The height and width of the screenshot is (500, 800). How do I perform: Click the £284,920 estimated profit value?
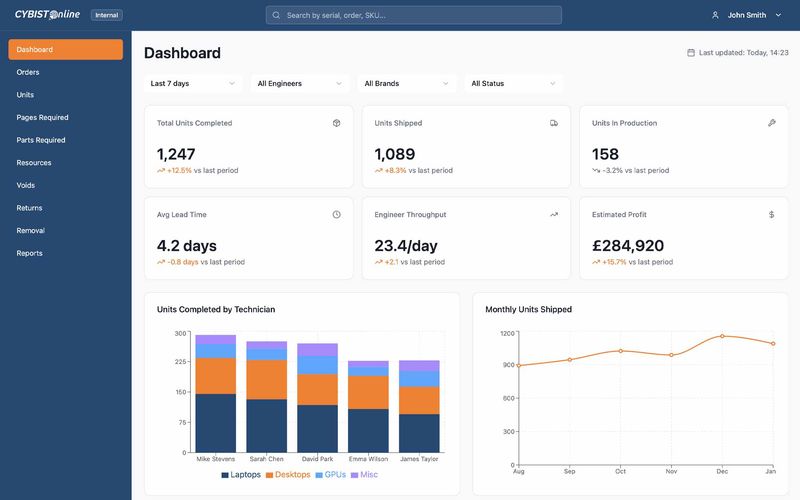pyautogui.click(x=628, y=246)
